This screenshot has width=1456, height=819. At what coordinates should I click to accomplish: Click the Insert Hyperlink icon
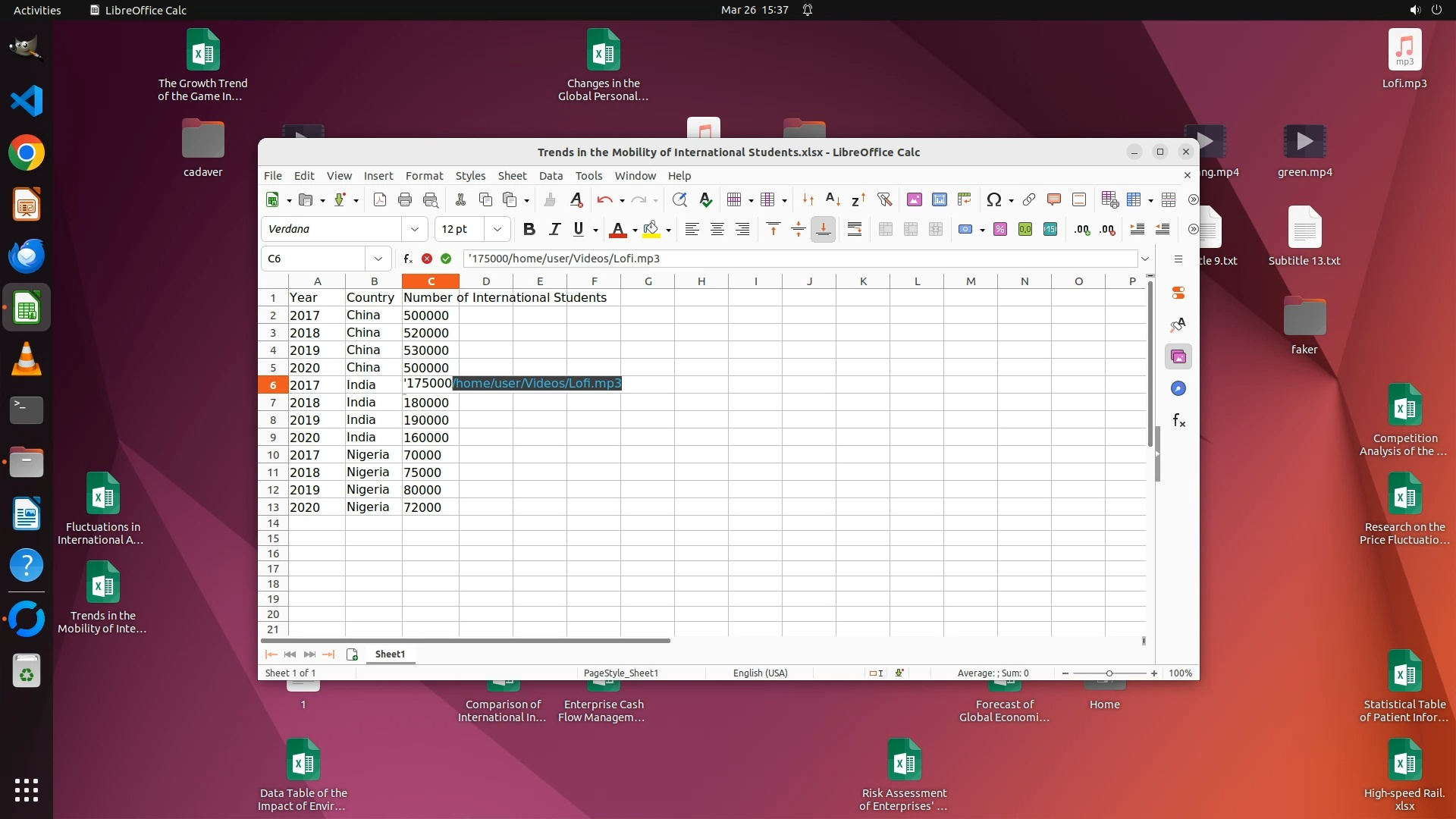tap(1029, 199)
